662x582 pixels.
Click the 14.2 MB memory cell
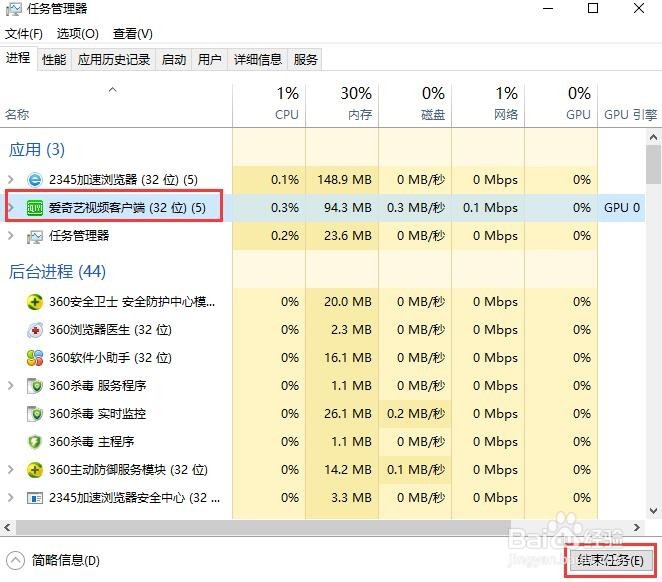[342, 470]
